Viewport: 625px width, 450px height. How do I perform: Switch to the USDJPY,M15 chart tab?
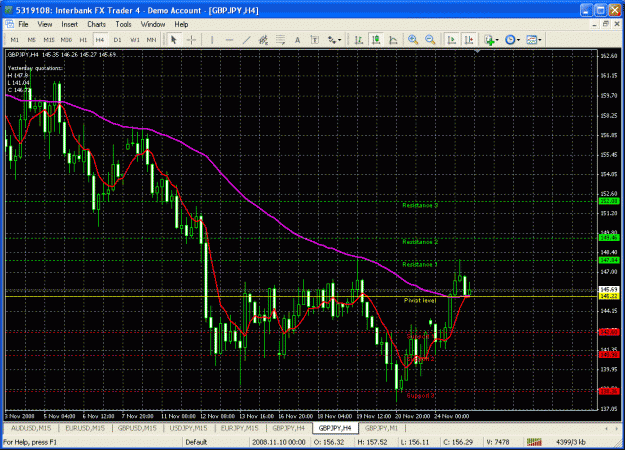tap(188, 428)
